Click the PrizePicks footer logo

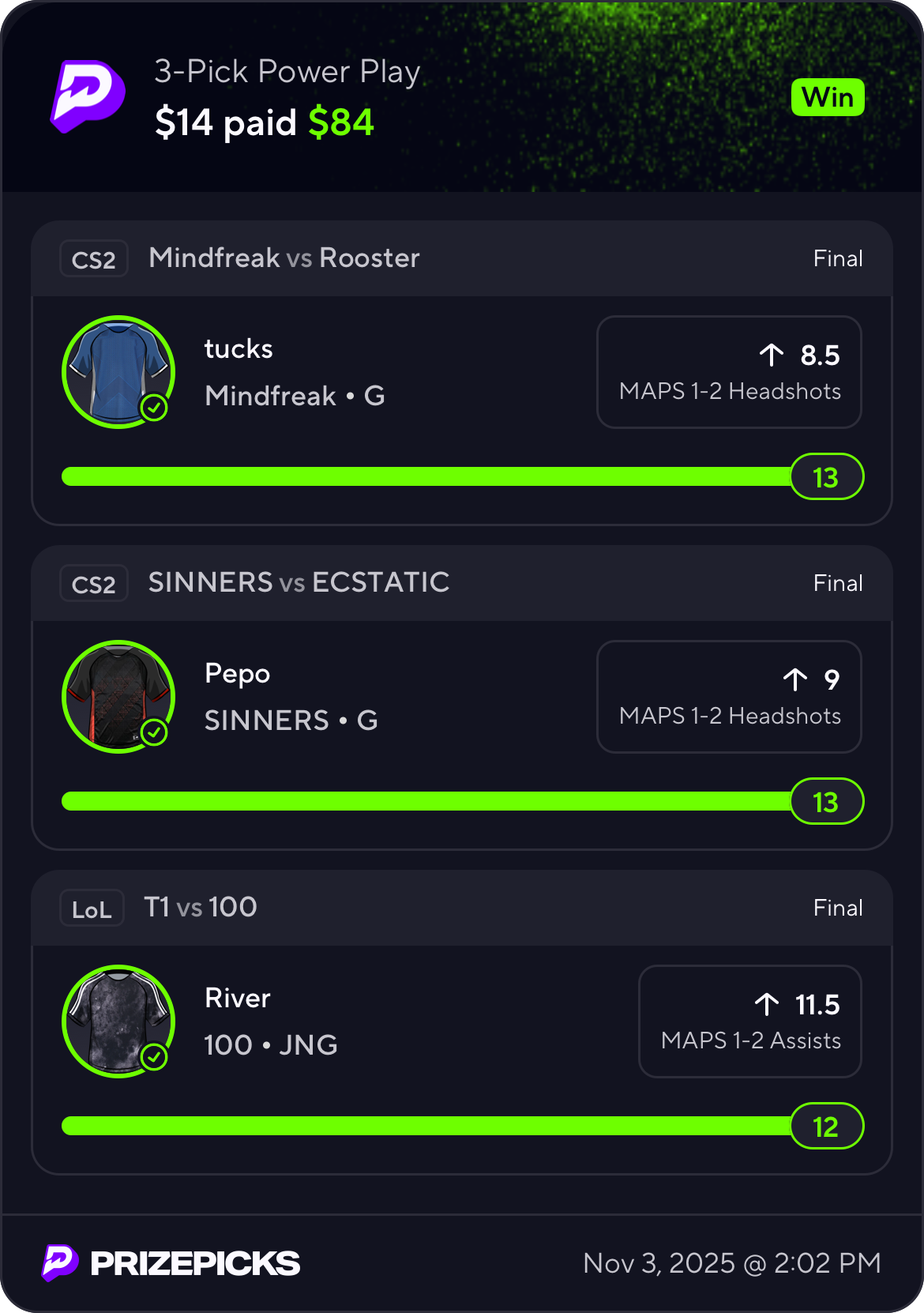pyautogui.click(x=171, y=1263)
